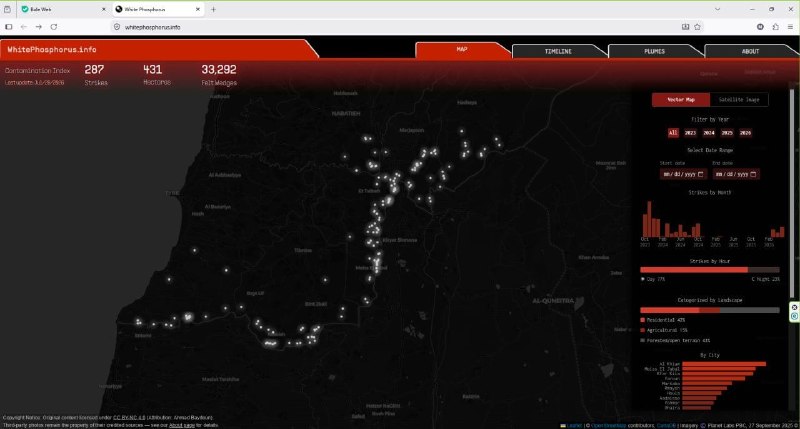Close the White Phosphorus tab

[198, 9]
